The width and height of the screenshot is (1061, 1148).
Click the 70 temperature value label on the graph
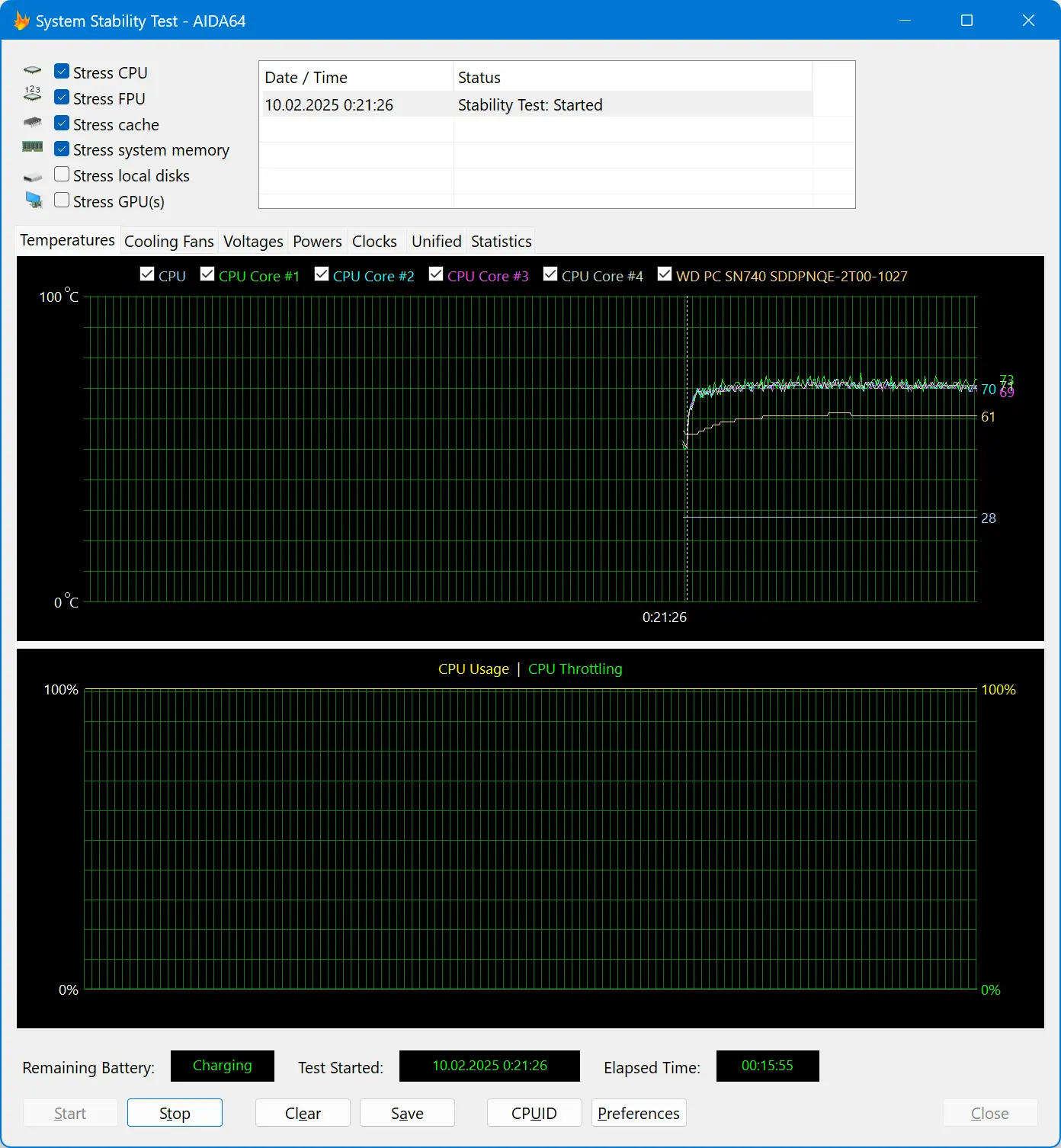(x=989, y=390)
